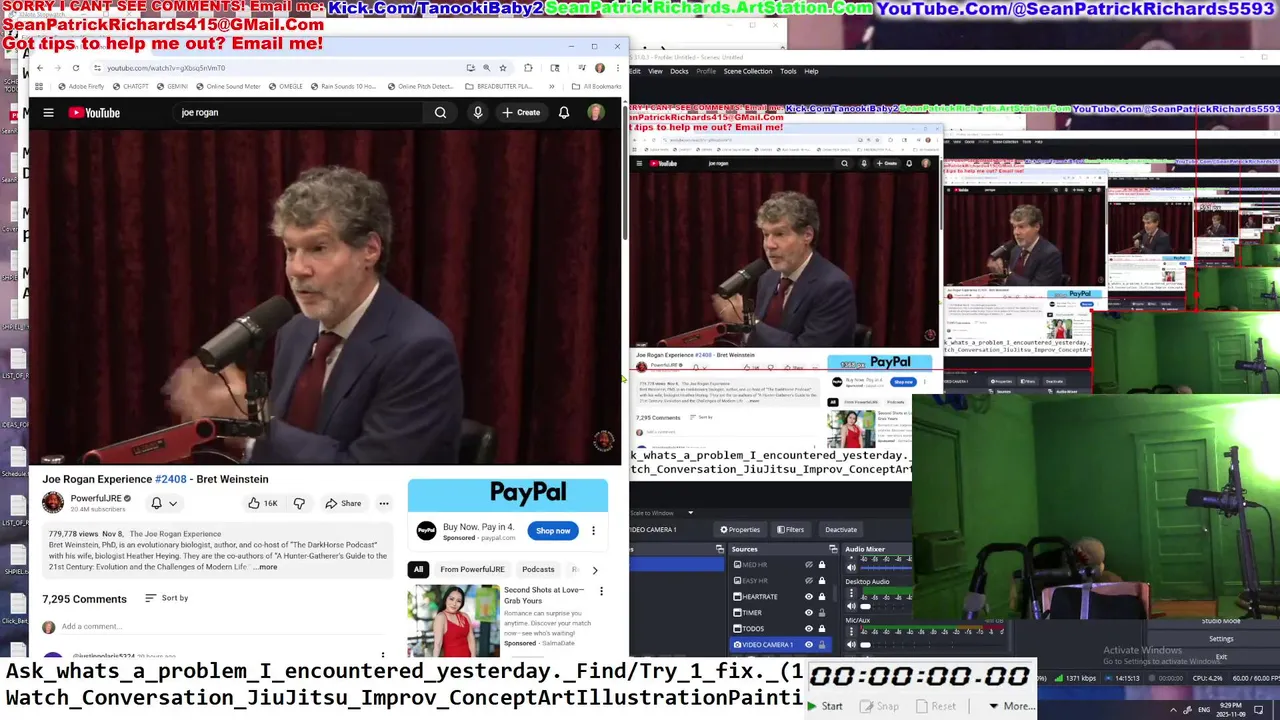Open options menu on PayPal ad
Screen dimensions: 1280x720
[x=593, y=531]
